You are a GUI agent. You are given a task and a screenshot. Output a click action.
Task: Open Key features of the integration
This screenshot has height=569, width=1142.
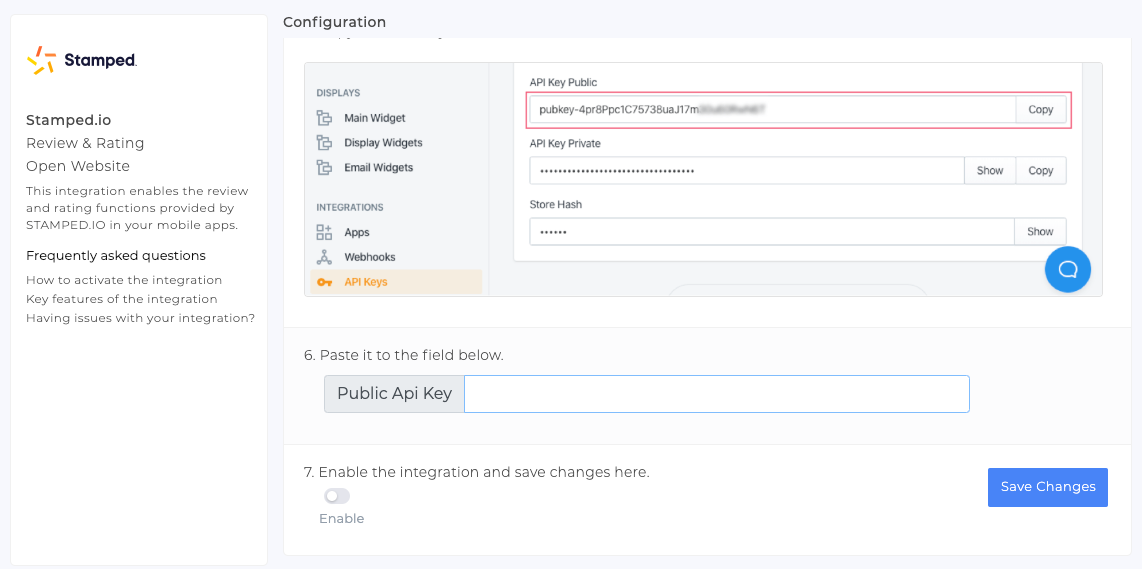pos(122,299)
